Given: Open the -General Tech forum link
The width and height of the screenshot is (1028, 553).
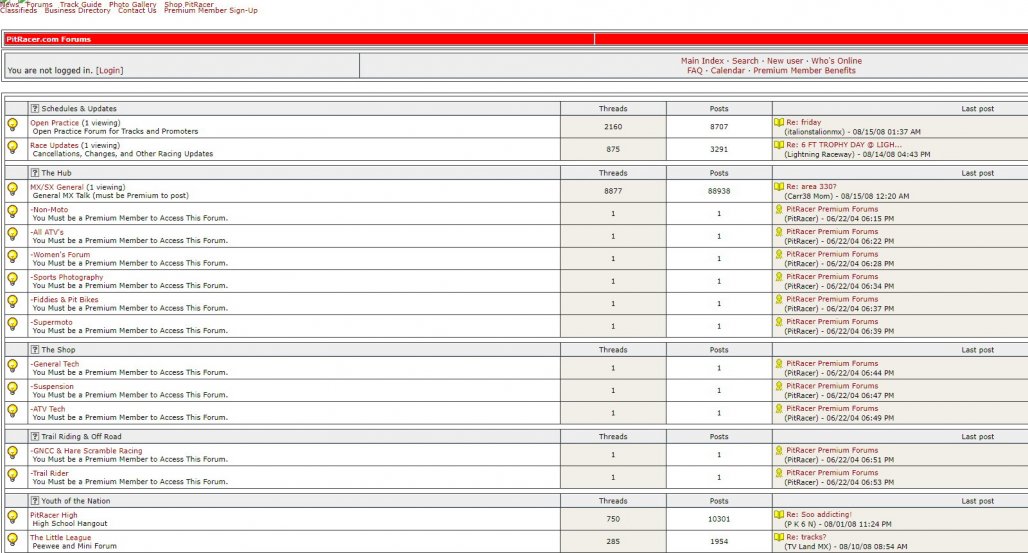Looking at the screenshot, I should coord(54,363).
